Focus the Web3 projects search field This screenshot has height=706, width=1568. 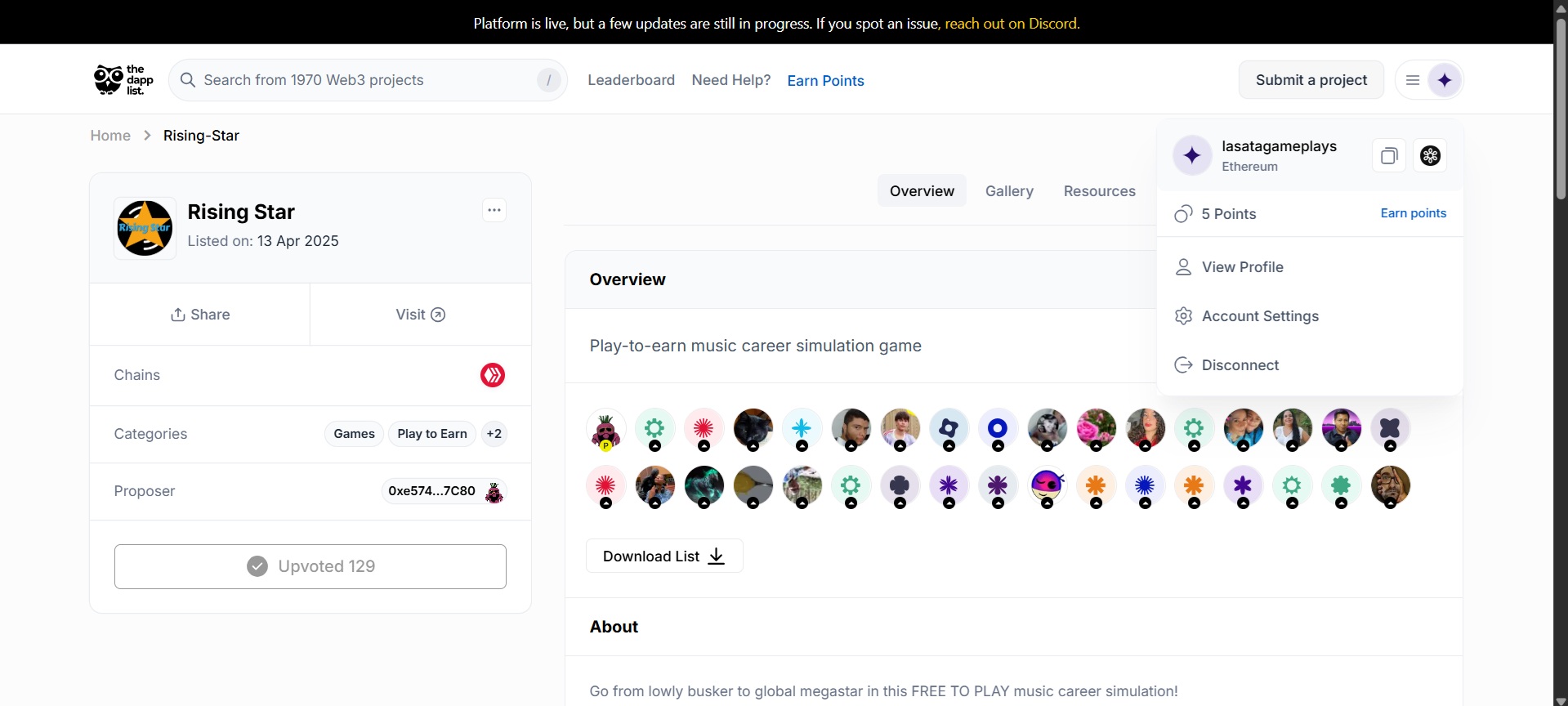(368, 80)
